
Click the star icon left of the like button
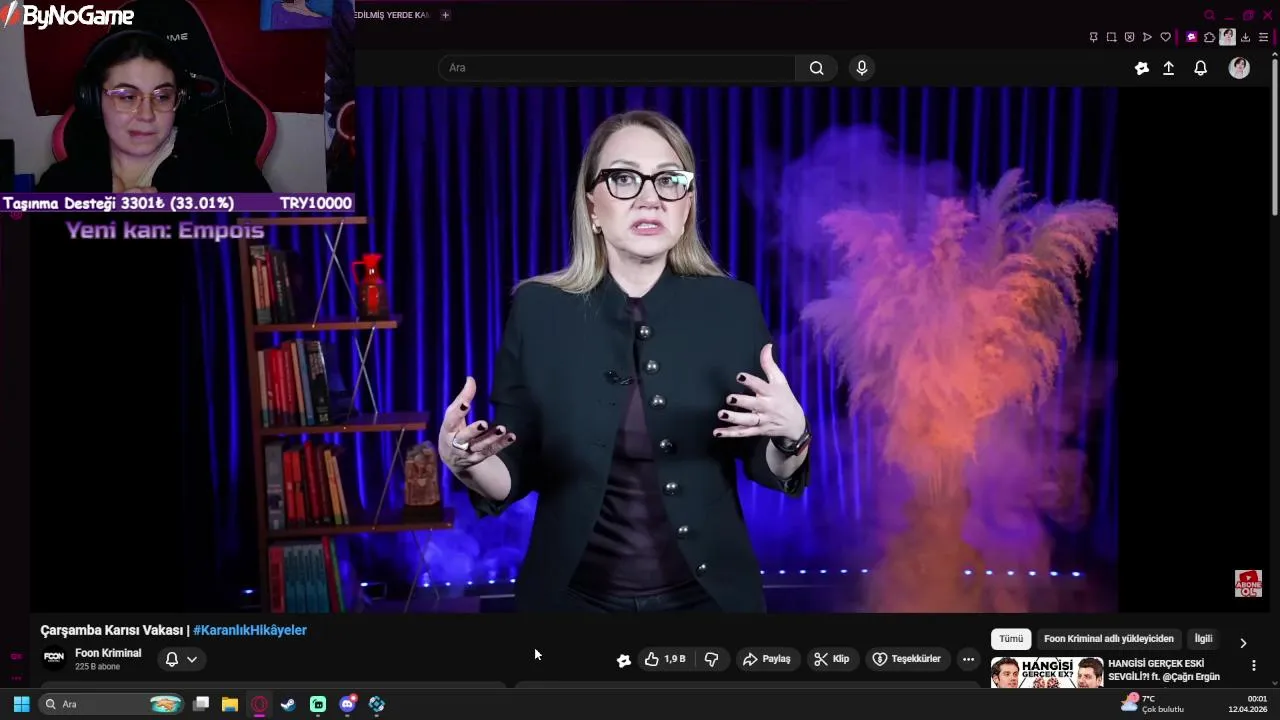click(624, 660)
